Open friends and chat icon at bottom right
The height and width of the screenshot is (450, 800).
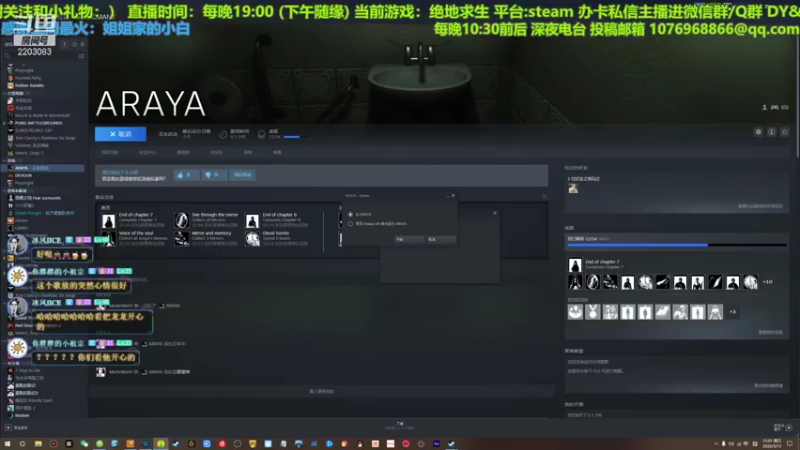pos(789,428)
